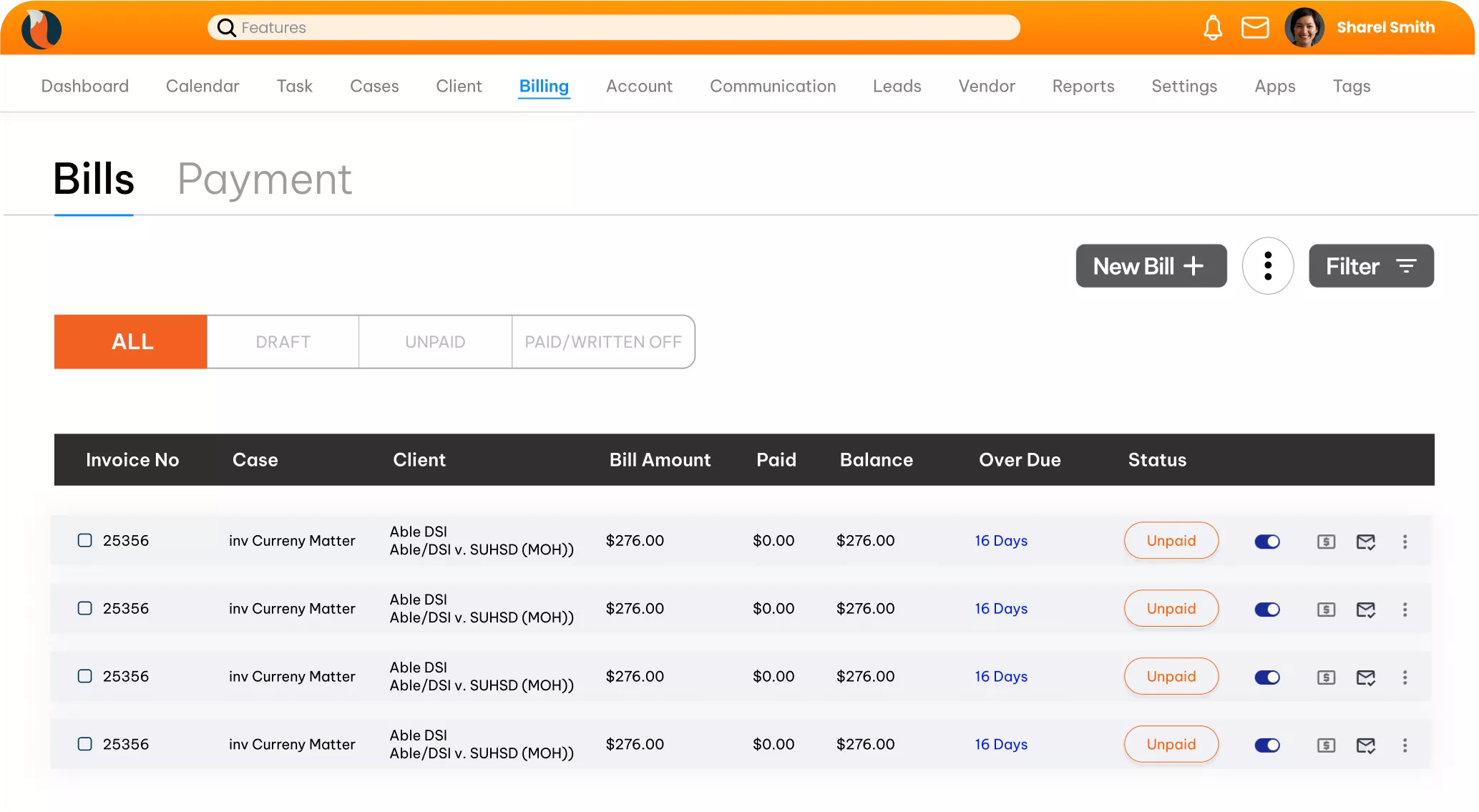Click the record payment icon in the second invoice row
Image resolution: width=1479 pixels, height=812 pixels.
coord(1326,610)
